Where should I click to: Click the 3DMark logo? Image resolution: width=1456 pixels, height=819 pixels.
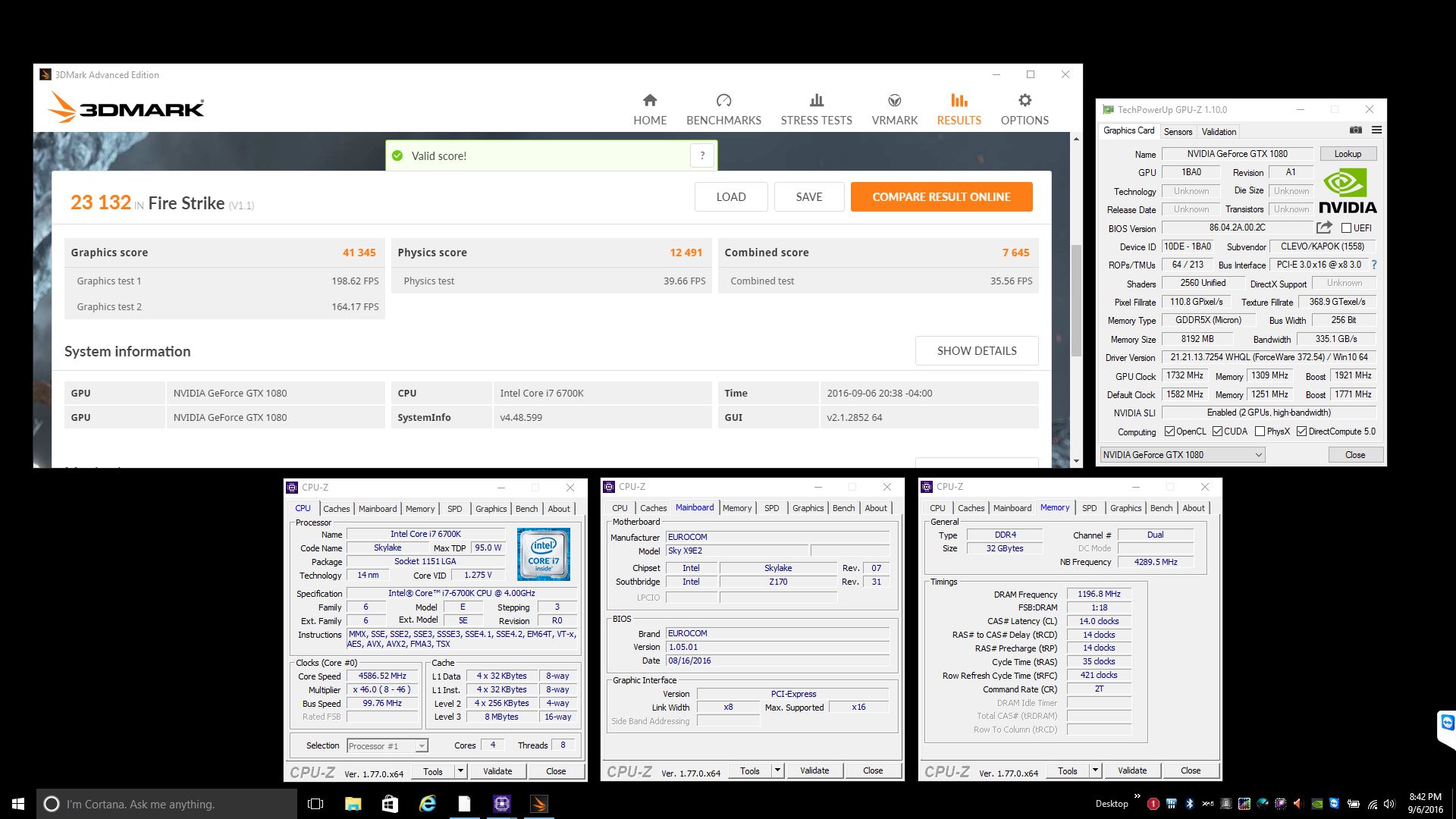tap(126, 108)
